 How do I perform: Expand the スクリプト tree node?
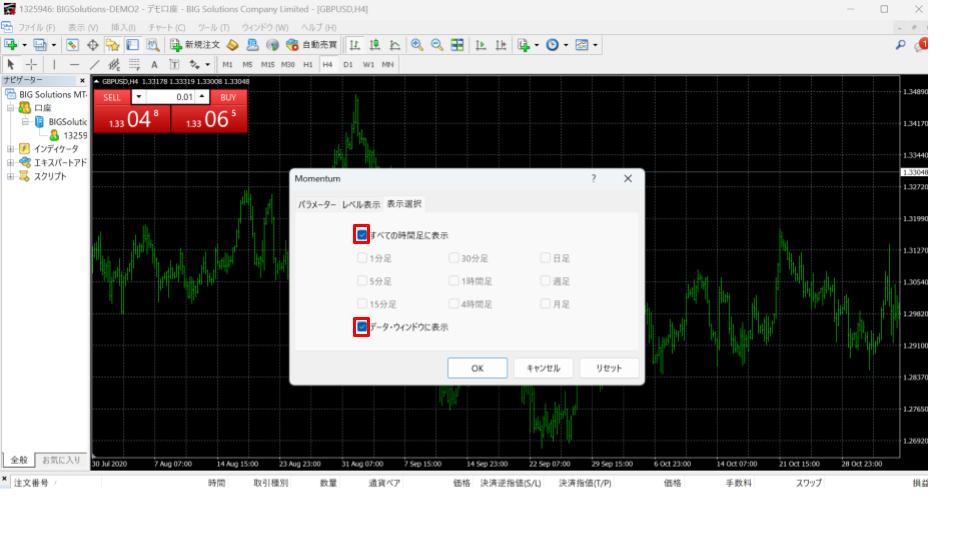pyautogui.click(x=9, y=177)
